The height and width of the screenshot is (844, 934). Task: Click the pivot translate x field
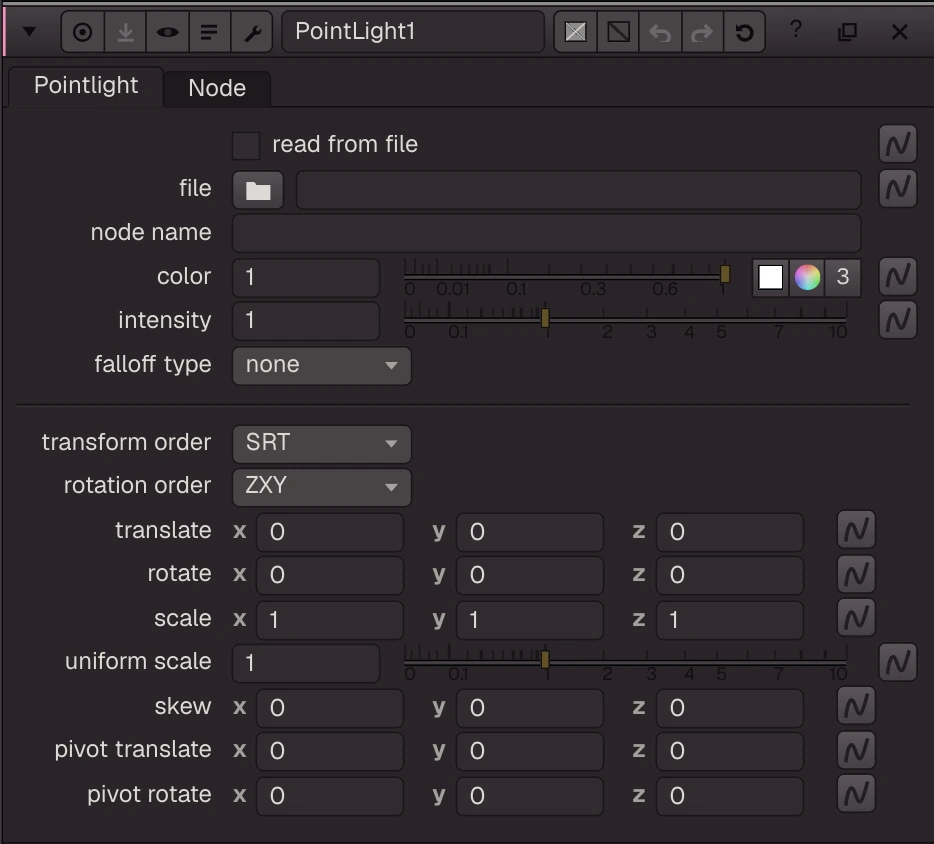point(330,751)
